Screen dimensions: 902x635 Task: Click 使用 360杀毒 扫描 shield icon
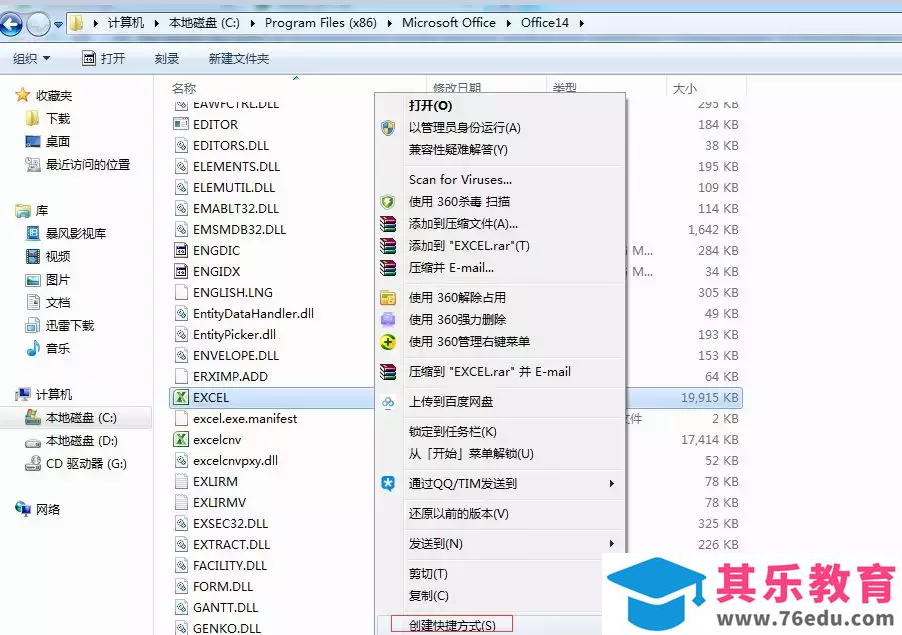click(388, 201)
